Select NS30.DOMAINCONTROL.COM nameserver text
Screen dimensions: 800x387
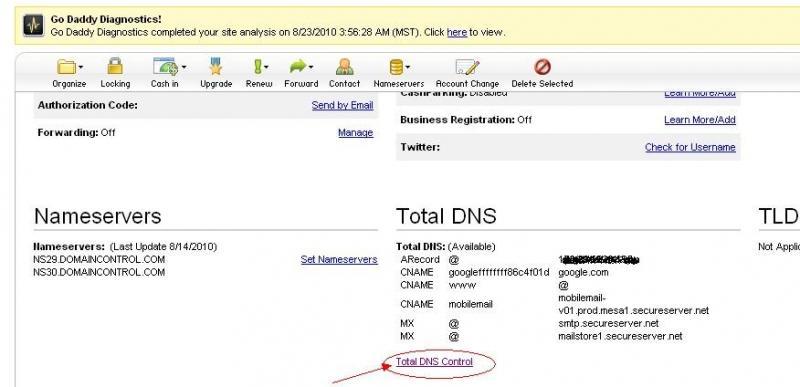coord(99,272)
